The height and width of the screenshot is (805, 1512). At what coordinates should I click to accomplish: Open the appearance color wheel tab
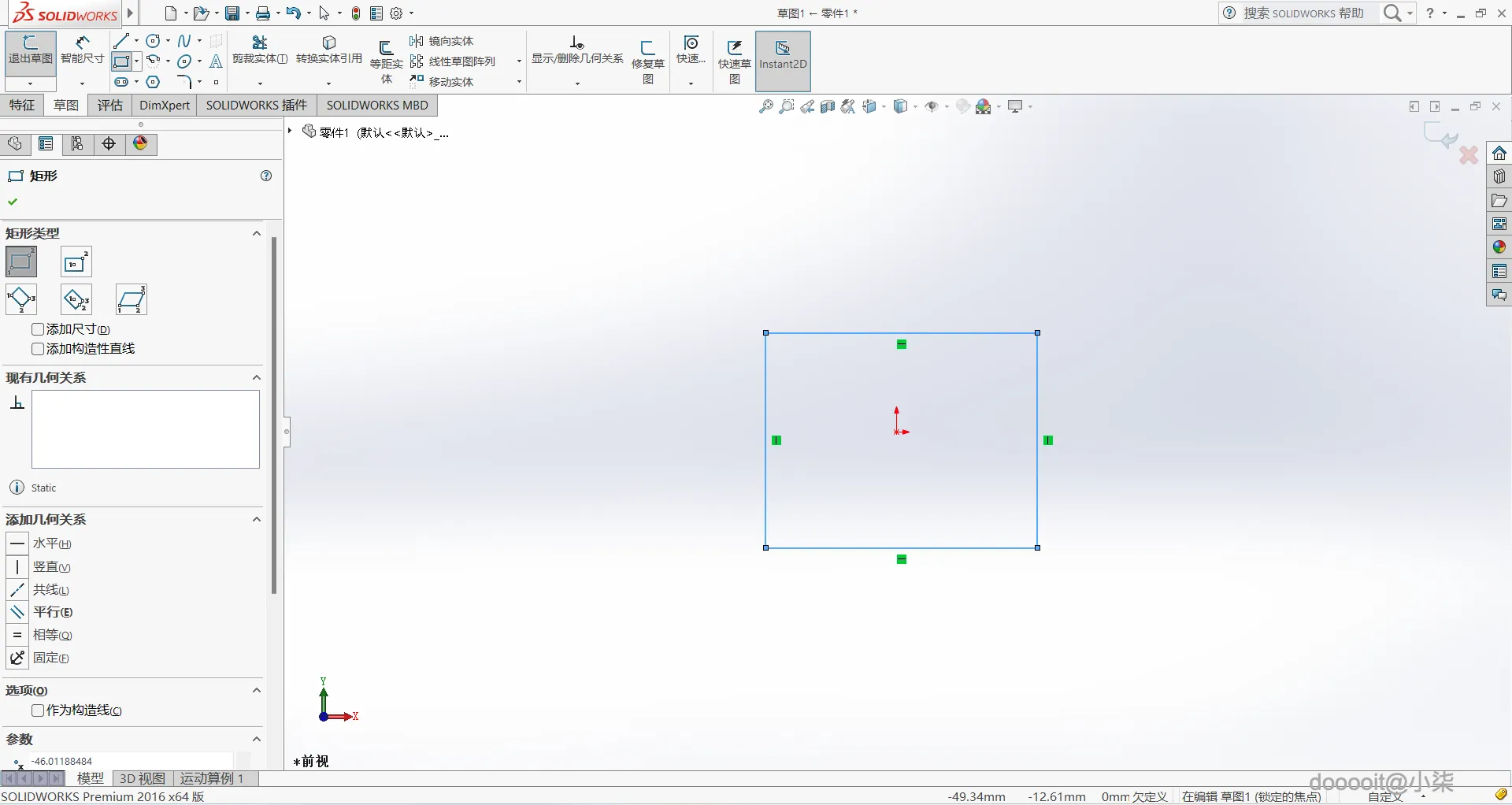(140, 143)
